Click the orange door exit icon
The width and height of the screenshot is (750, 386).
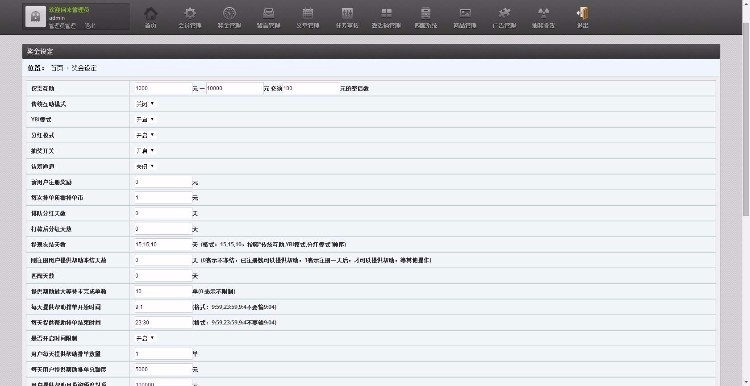pyautogui.click(x=583, y=13)
